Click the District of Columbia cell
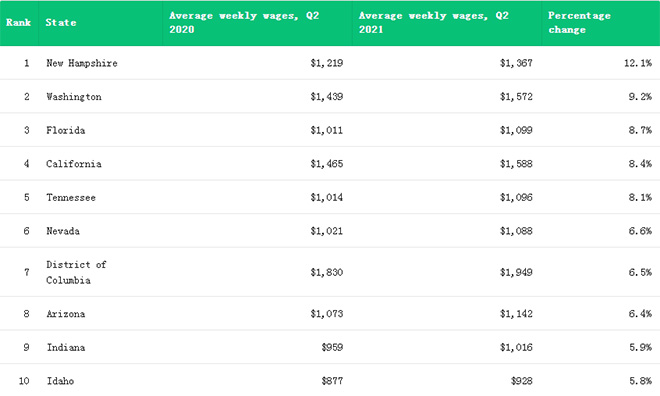Screen dimensions: 660x396 tap(76, 272)
